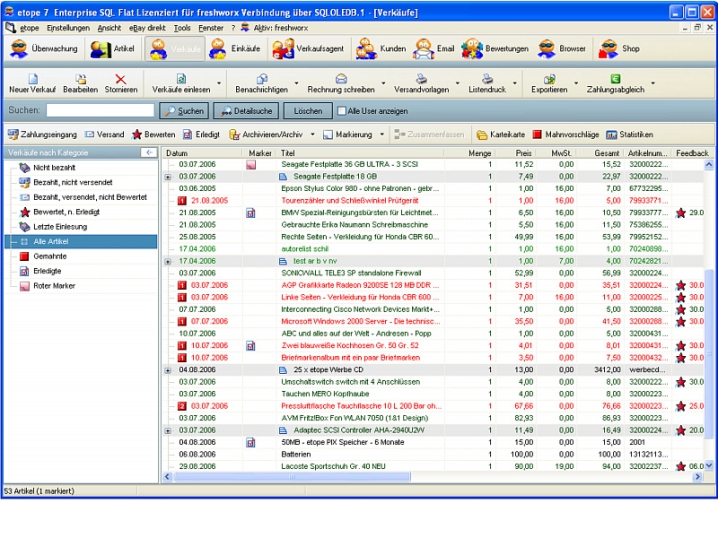
Task: Expand the Seagate Festplatte 18 GB row
Action: click(168, 176)
